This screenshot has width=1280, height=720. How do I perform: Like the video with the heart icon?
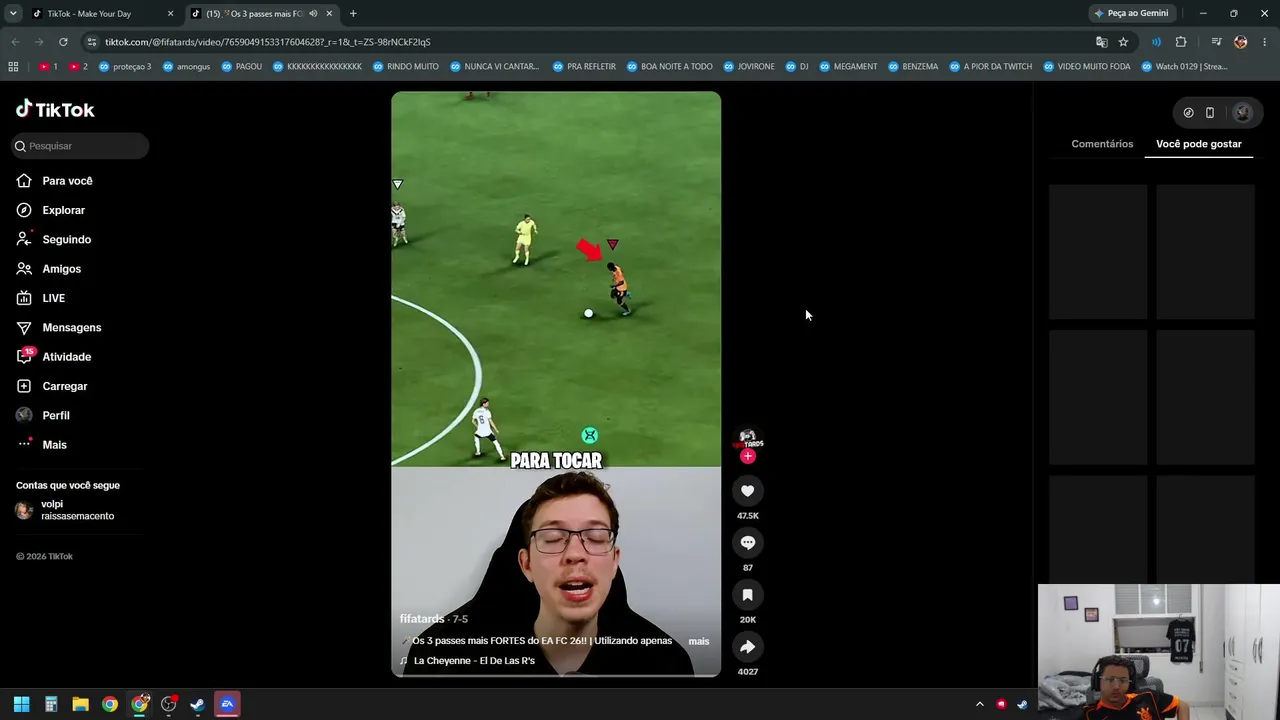[747, 490]
